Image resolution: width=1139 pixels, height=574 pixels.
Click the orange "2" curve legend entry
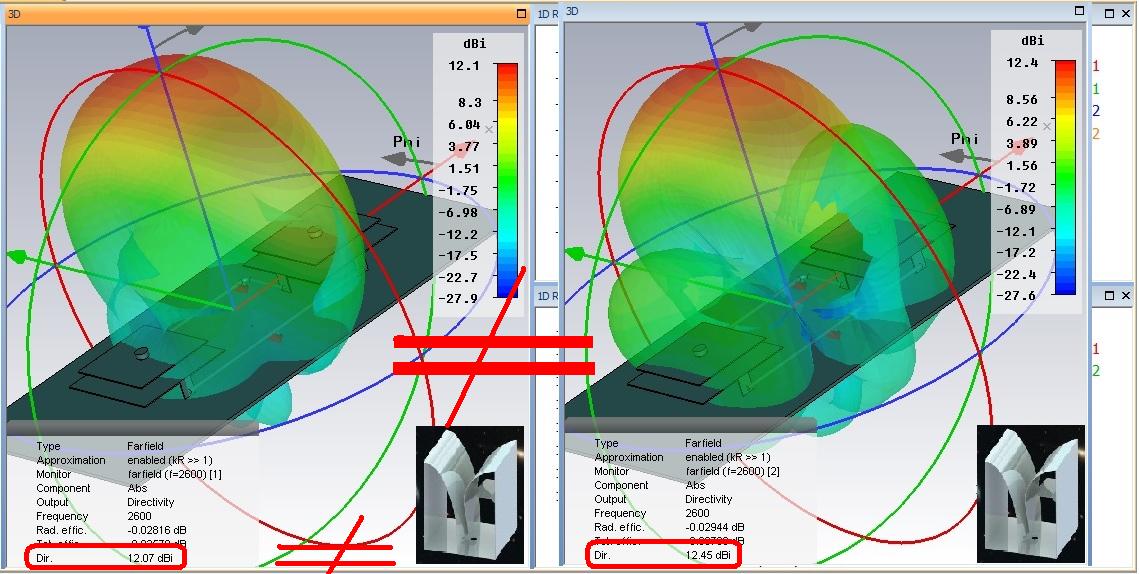pos(1096,134)
